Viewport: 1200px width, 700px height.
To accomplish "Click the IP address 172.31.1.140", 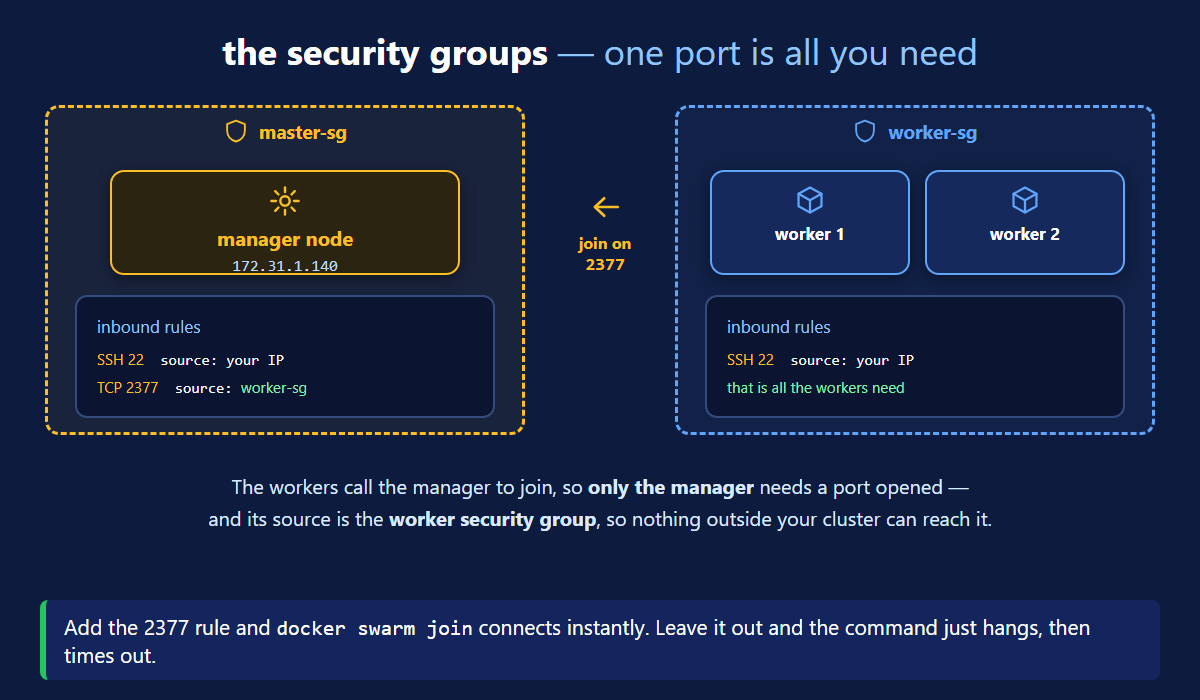I will (x=285, y=266).
